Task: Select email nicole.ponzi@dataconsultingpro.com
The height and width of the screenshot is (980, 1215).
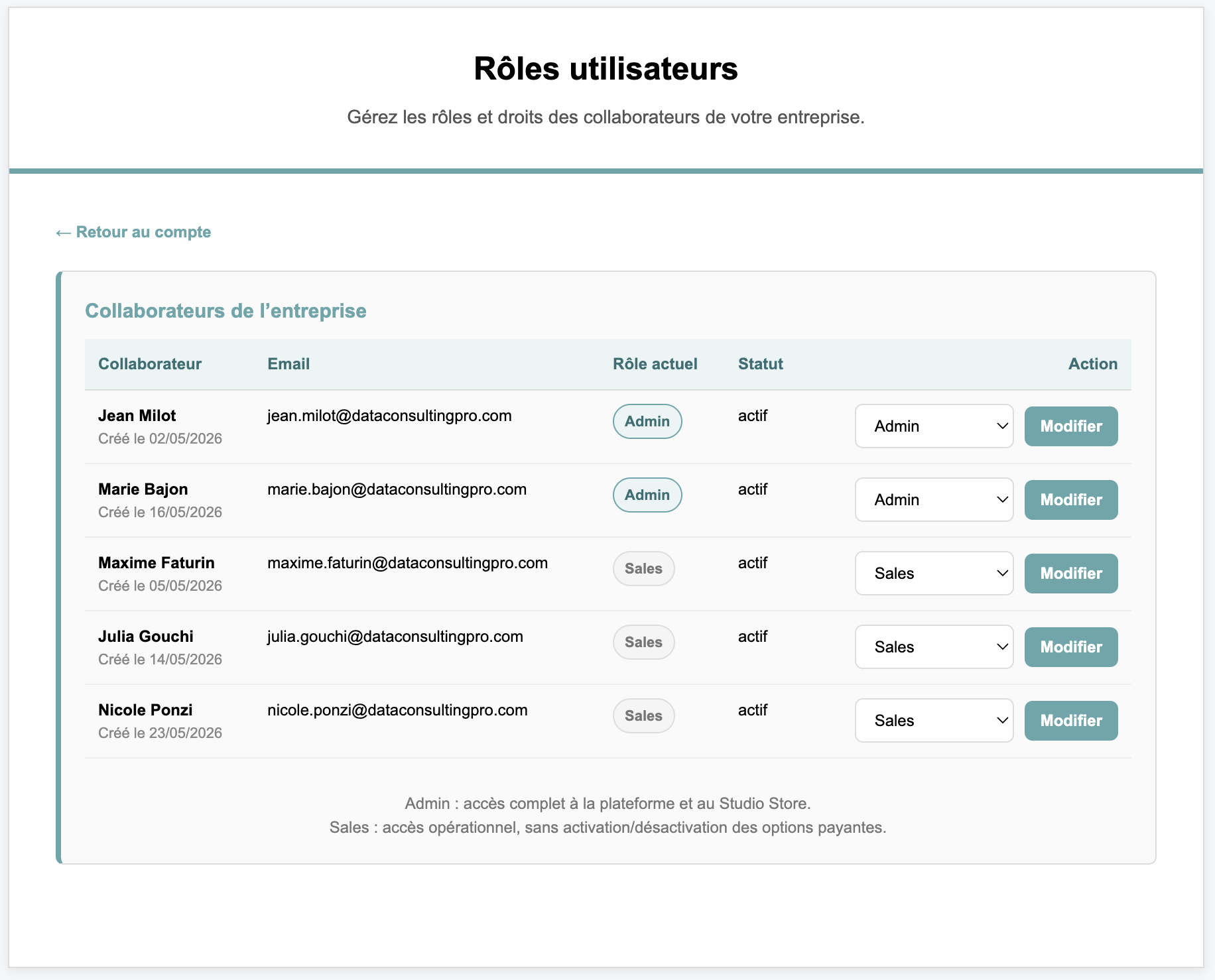Action: click(x=397, y=710)
